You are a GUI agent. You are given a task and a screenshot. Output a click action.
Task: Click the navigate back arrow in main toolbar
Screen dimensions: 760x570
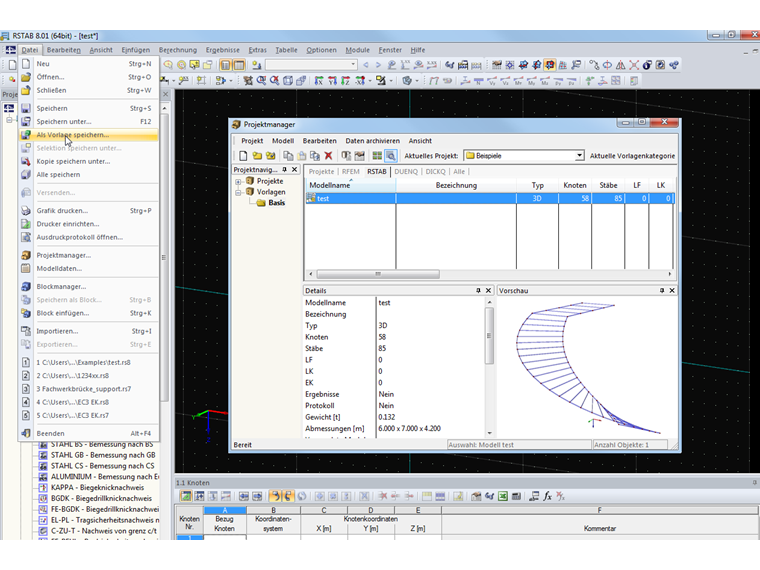(365, 64)
